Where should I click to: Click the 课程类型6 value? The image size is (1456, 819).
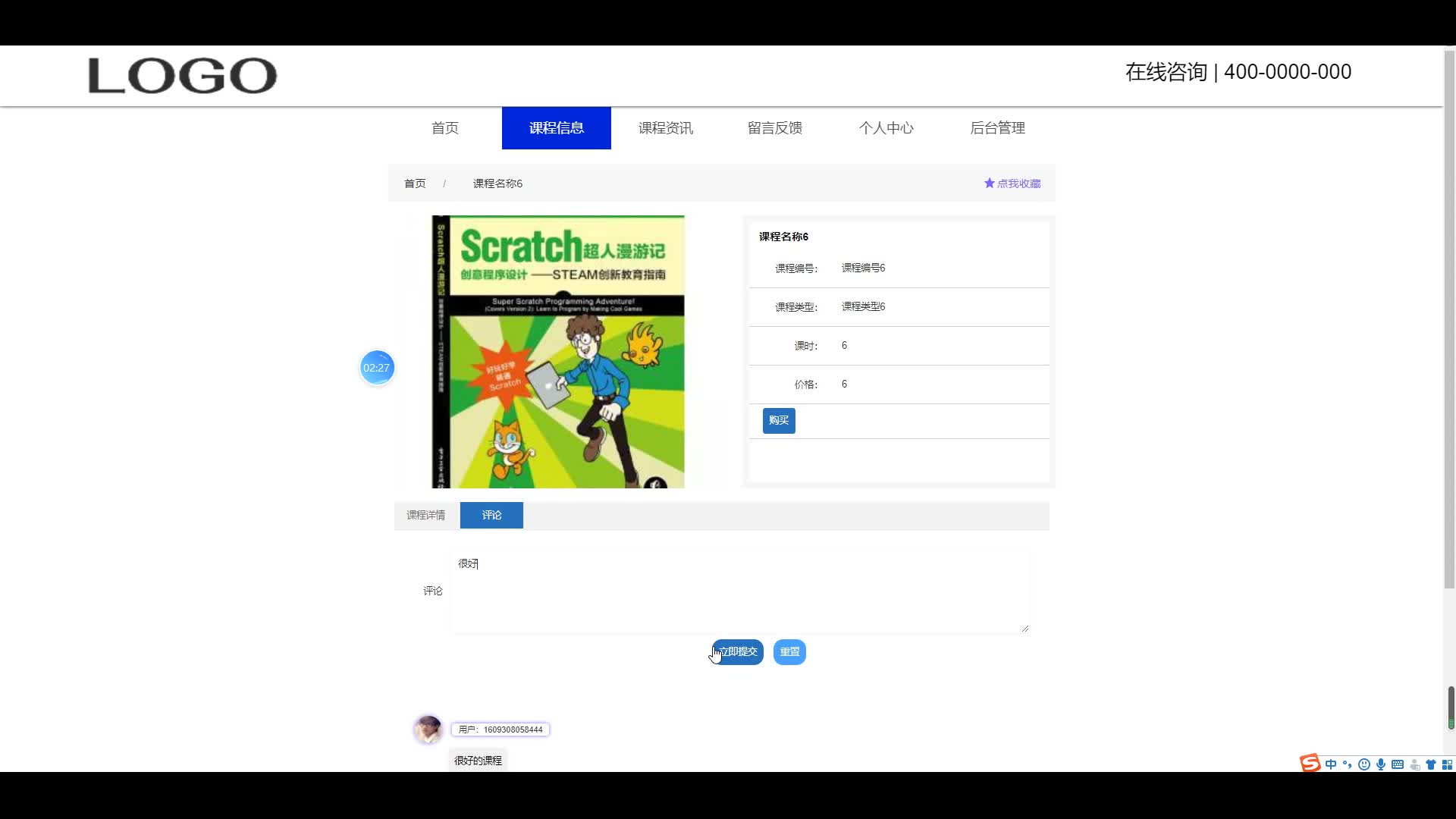click(863, 306)
